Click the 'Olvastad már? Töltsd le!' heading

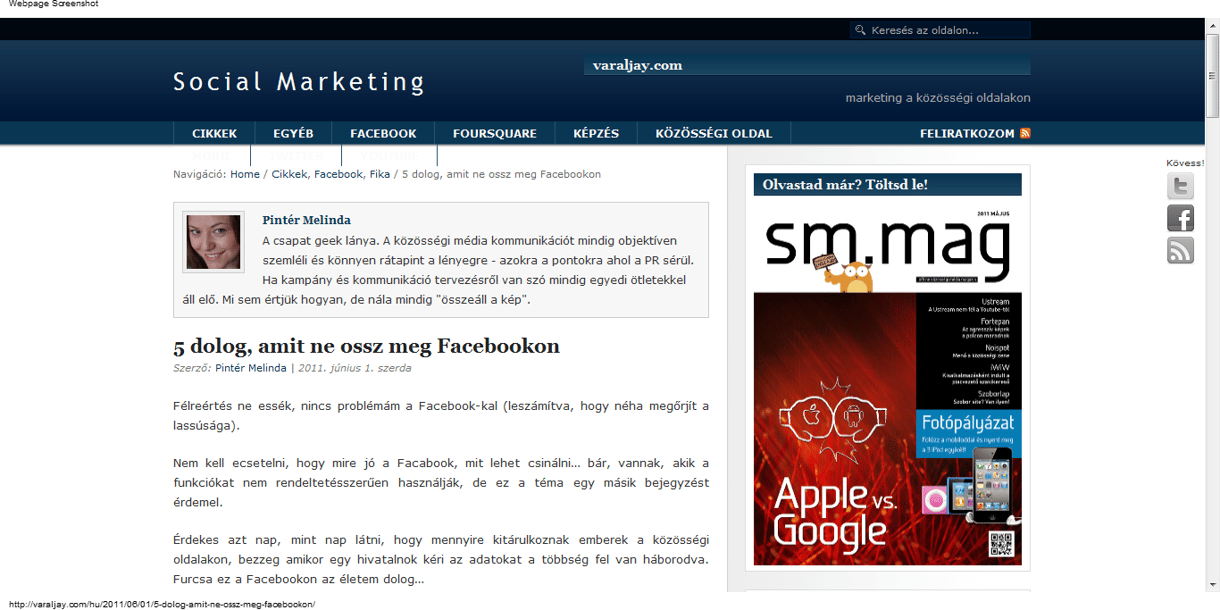tap(845, 185)
